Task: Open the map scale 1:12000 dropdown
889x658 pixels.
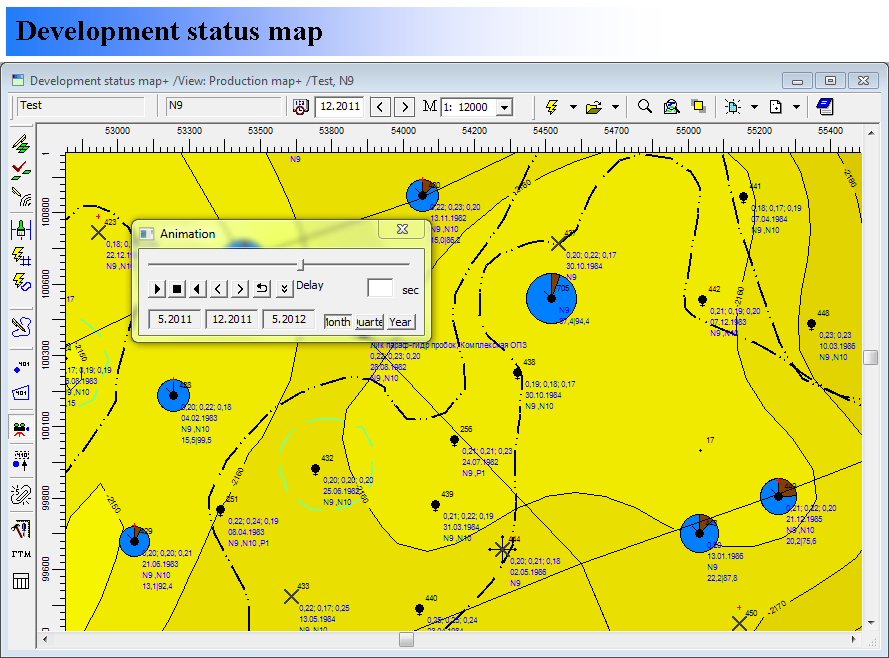Action: point(504,107)
